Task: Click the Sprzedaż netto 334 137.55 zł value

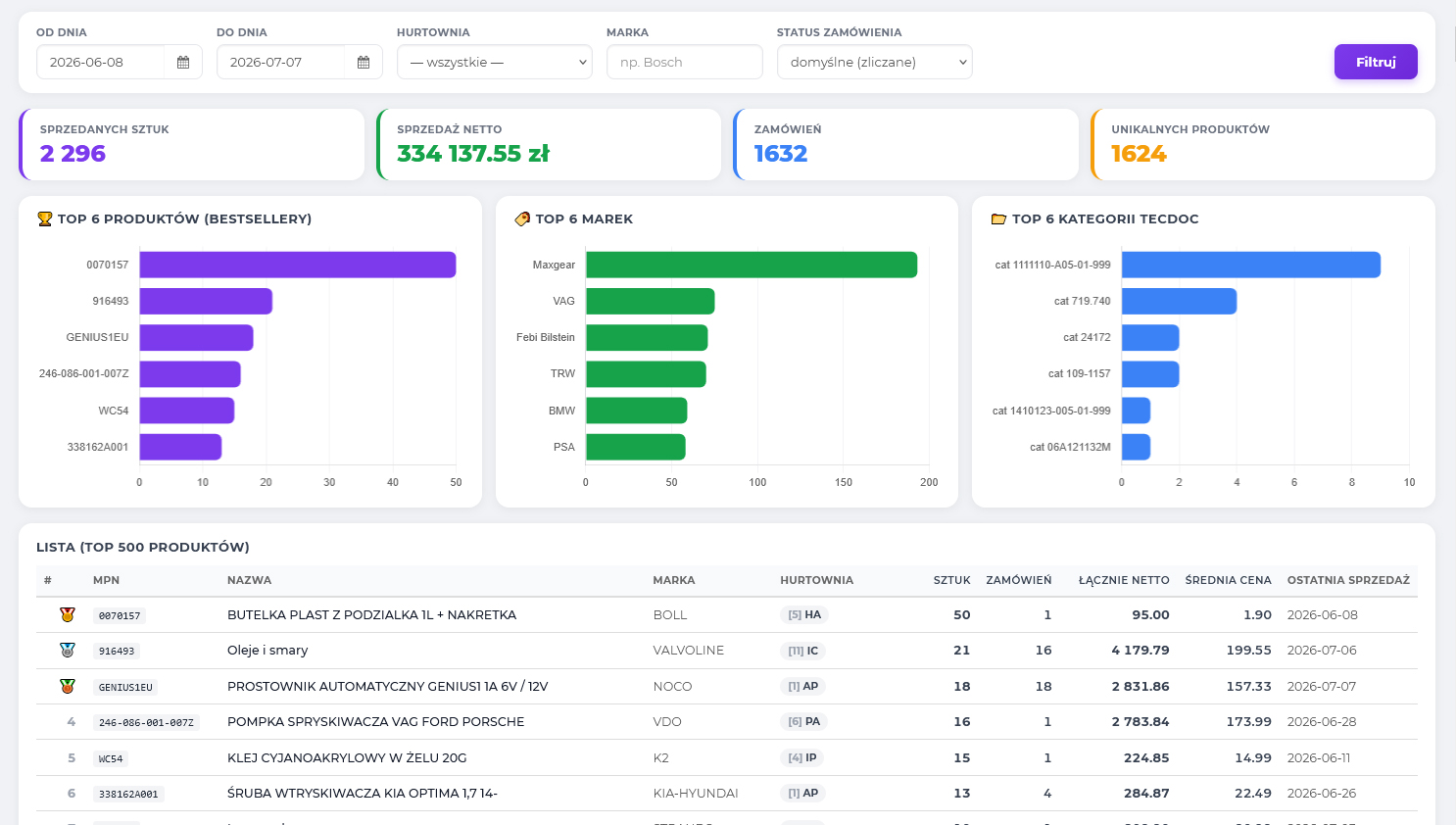Action: (x=473, y=154)
